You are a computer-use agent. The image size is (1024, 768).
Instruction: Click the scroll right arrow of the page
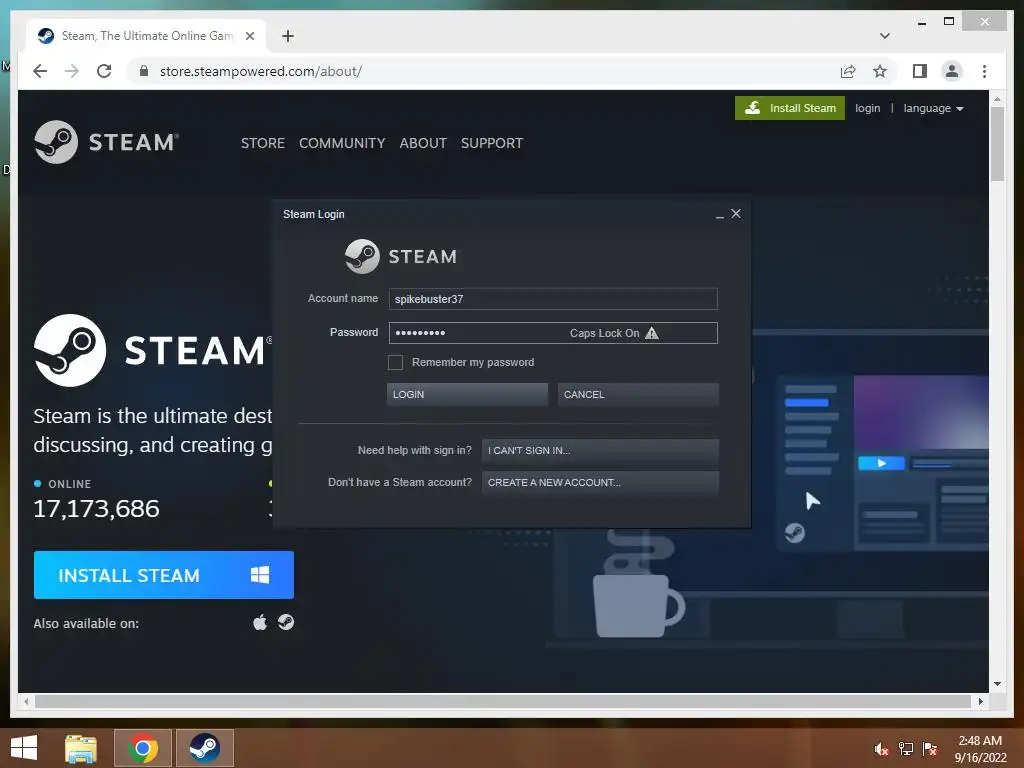(980, 701)
